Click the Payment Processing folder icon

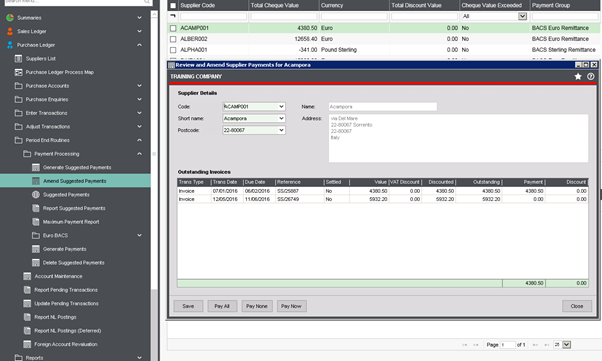pyautogui.click(x=27, y=154)
